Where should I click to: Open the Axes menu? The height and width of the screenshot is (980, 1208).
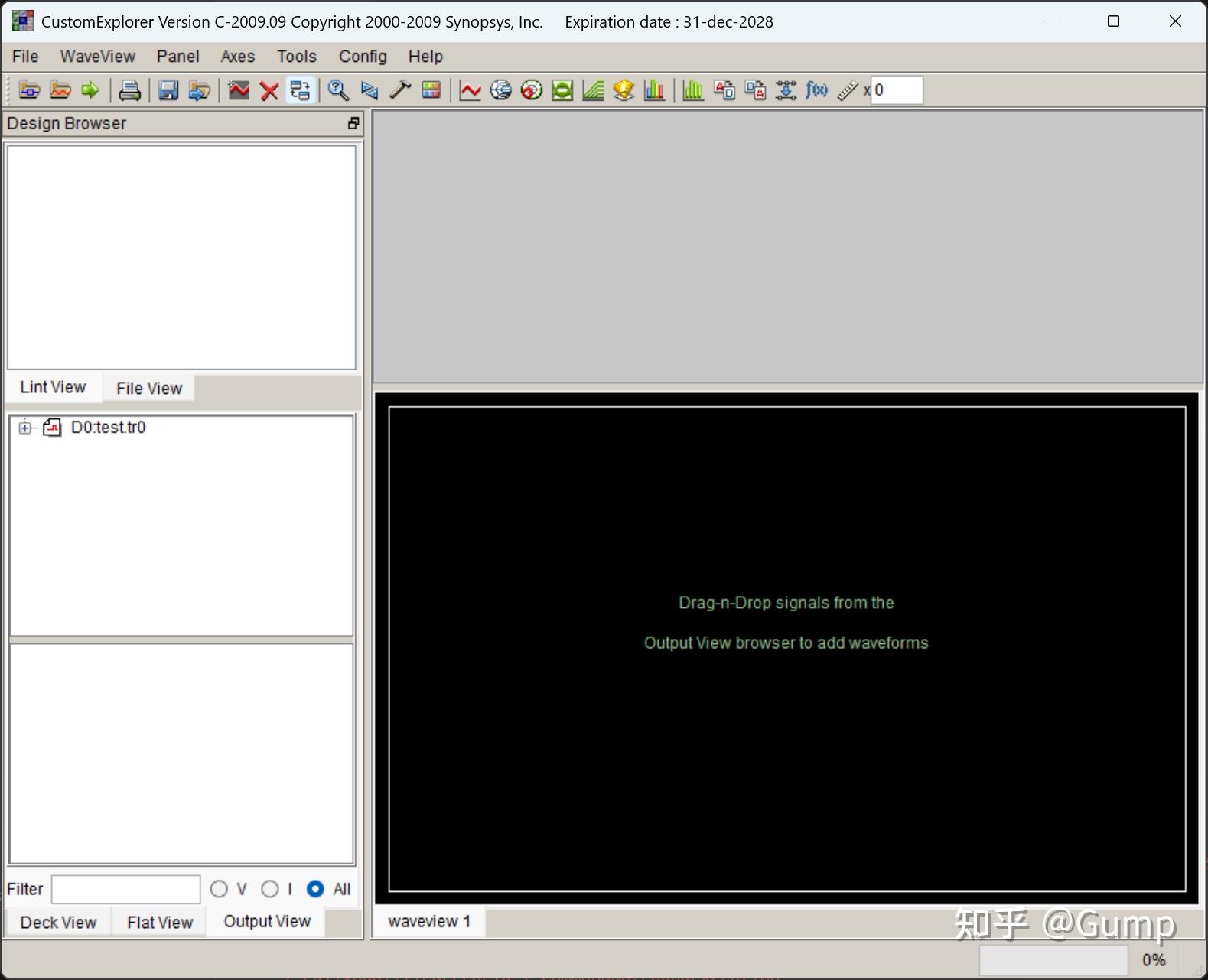click(x=238, y=57)
